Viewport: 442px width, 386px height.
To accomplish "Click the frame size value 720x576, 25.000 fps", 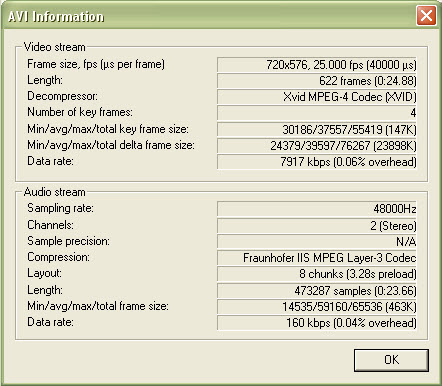I will coord(317,65).
